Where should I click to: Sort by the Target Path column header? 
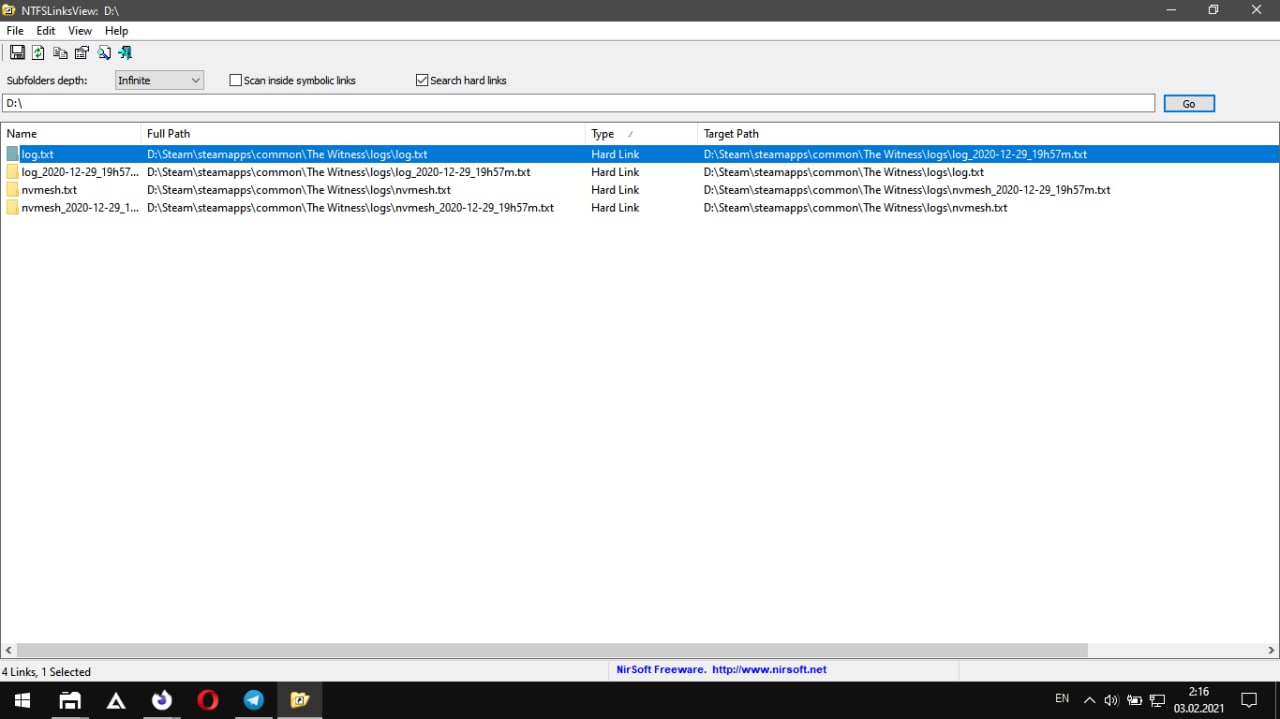[988, 133]
